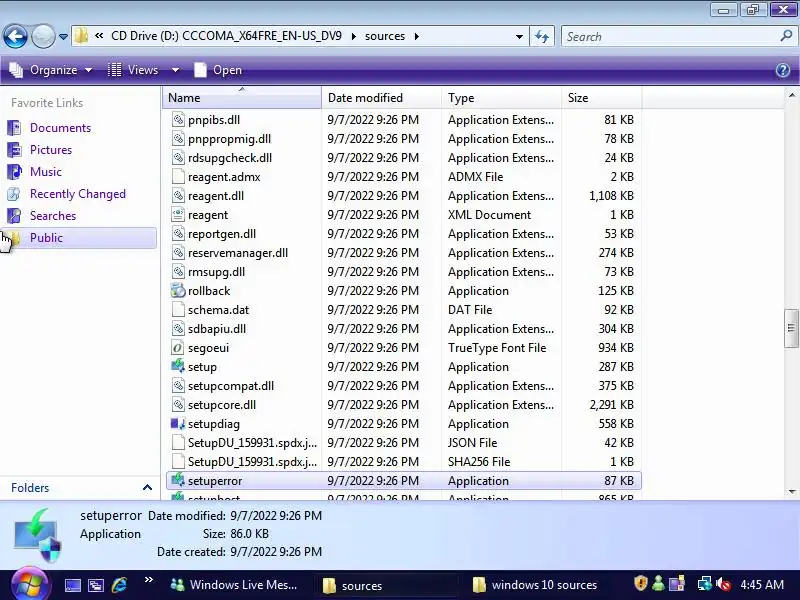Click the folder icon in address bar

[81, 36]
